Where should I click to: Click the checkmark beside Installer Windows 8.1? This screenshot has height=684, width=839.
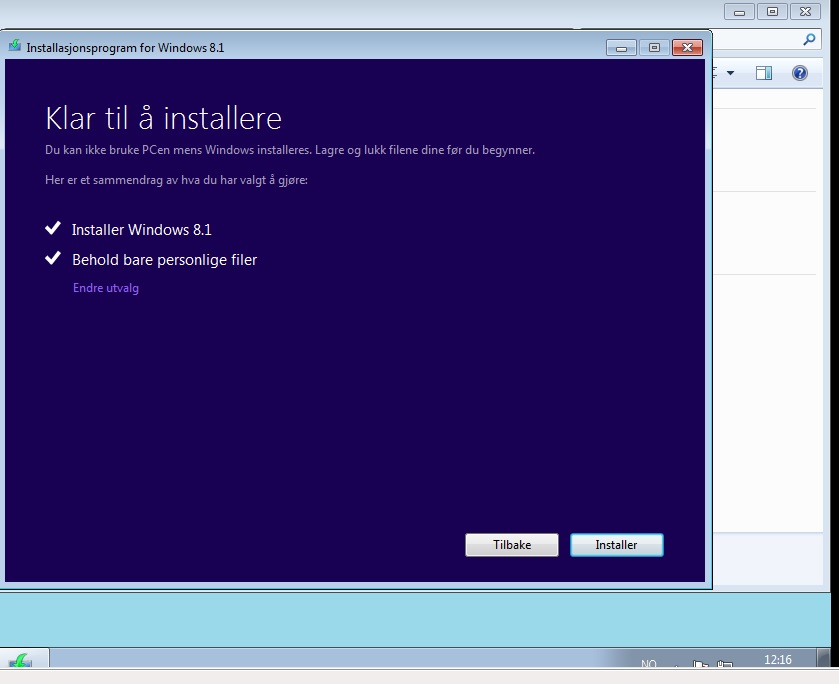click(53, 229)
